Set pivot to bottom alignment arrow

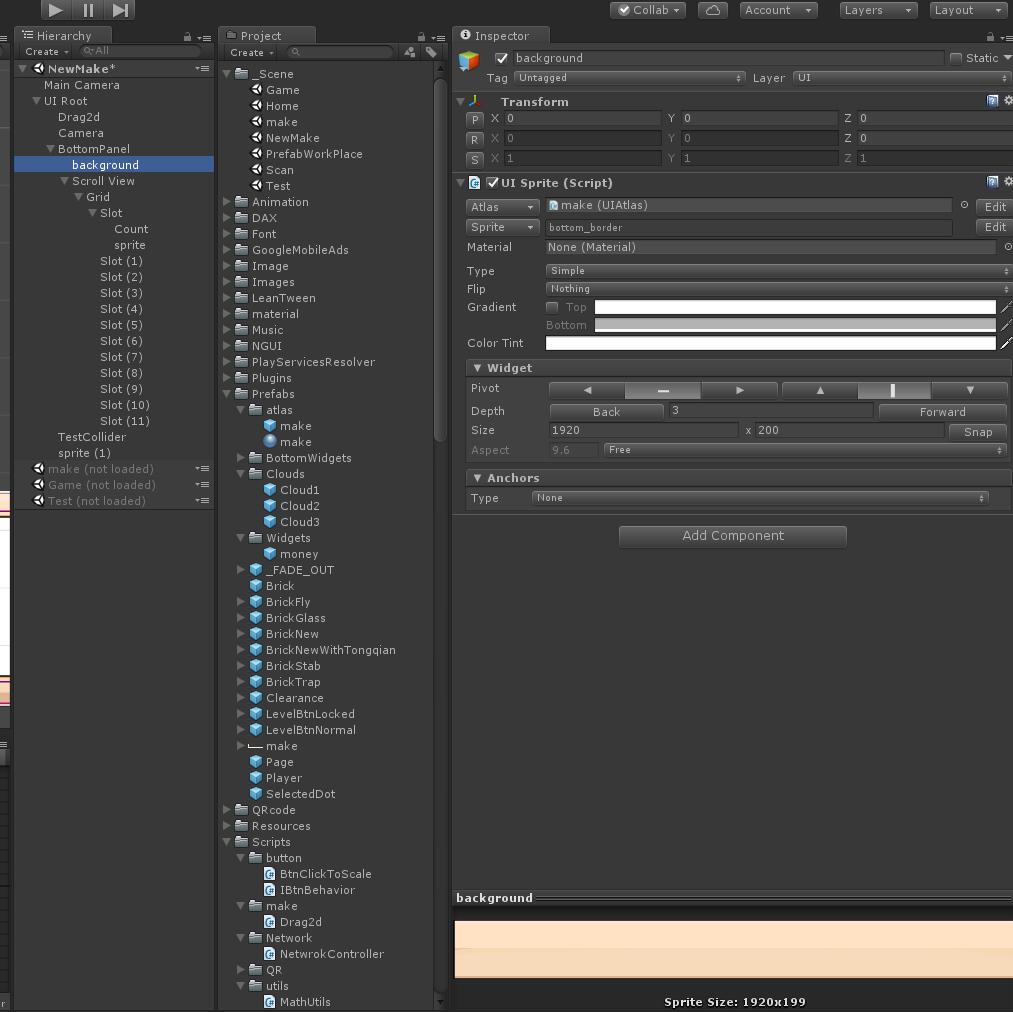point(969,390)
